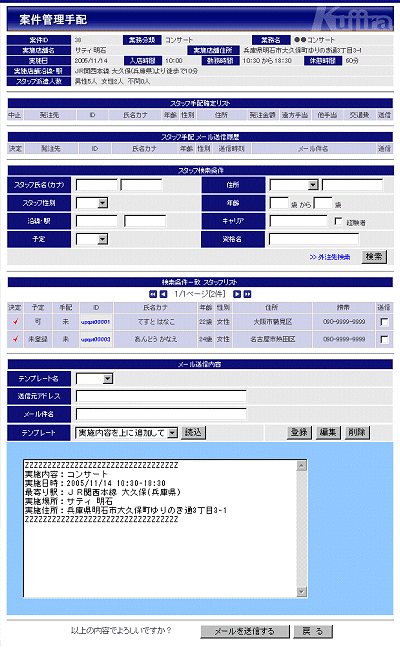
Task: Toggle 経験者 checkbox next to career field
Action: (x=338, y=221)
